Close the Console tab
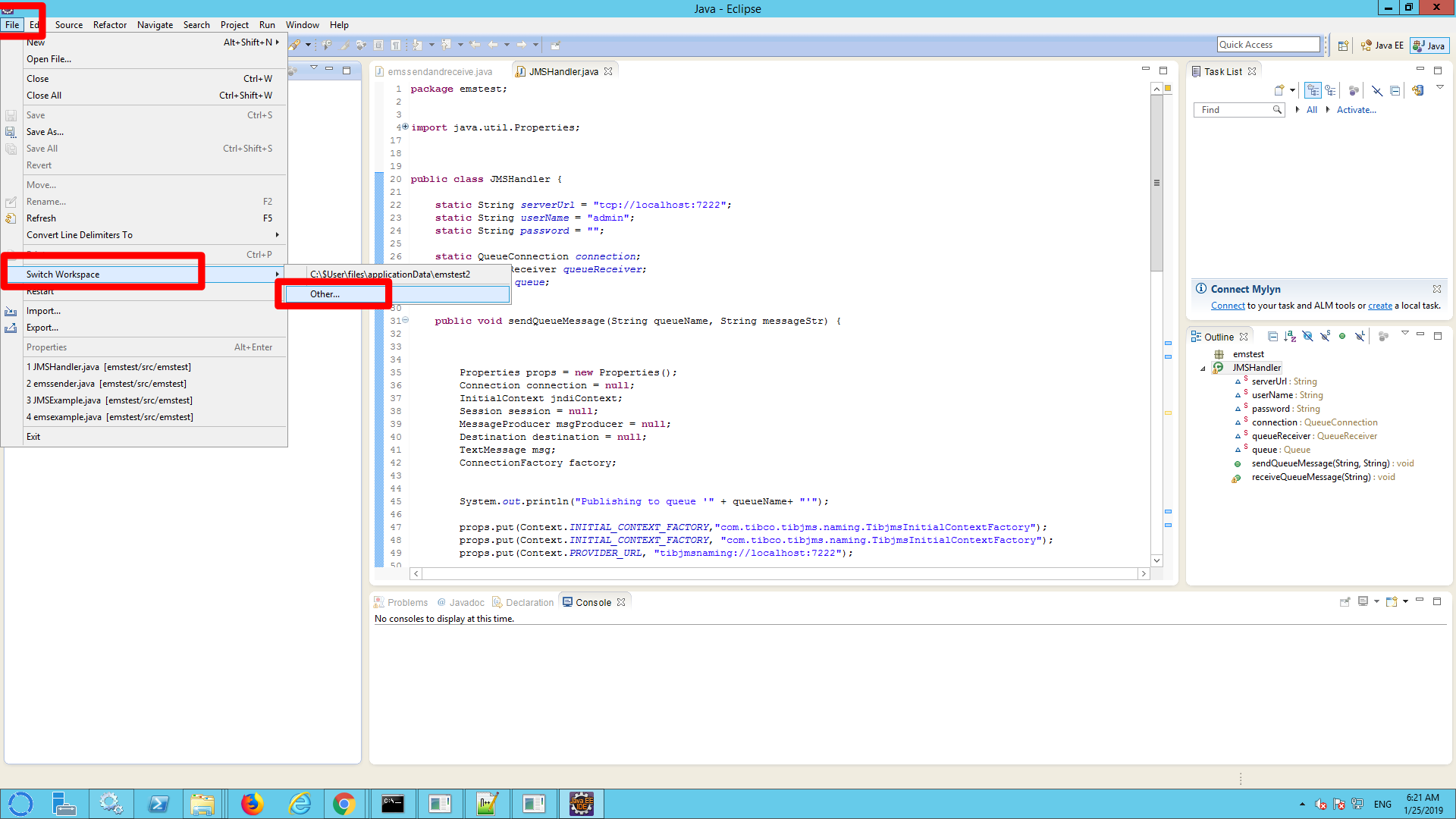The width and height of the screenshot is (1456, 819). (621, 602)
